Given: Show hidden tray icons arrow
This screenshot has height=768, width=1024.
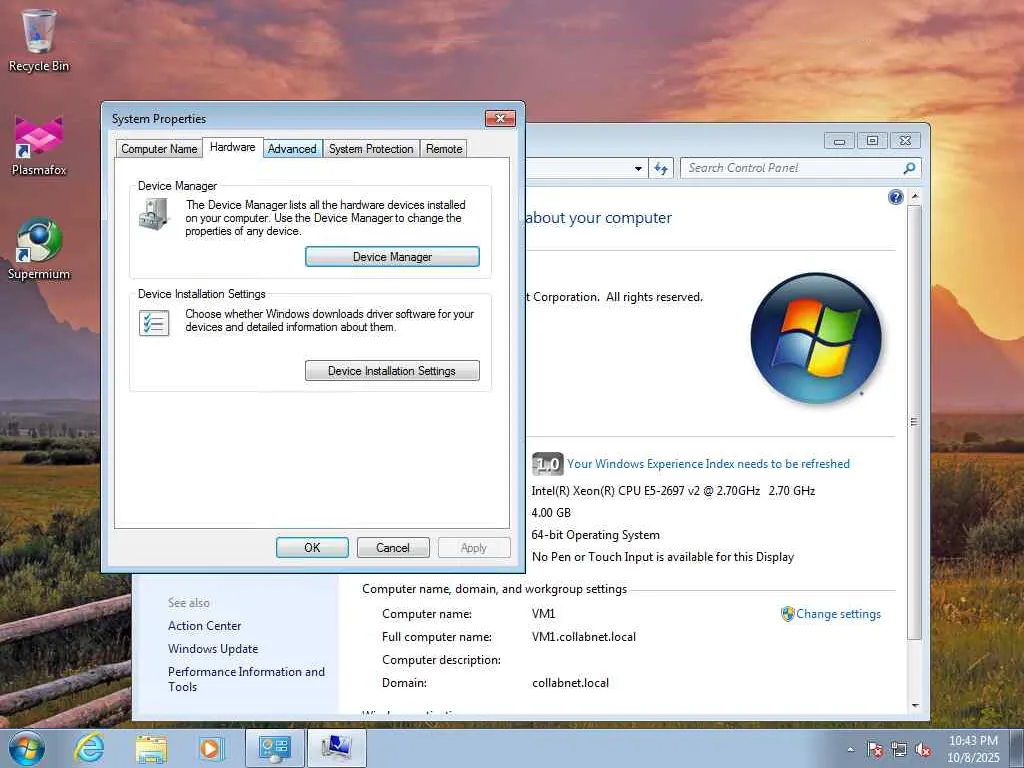Looking at the screenshot, I should (x=850, y=750).
